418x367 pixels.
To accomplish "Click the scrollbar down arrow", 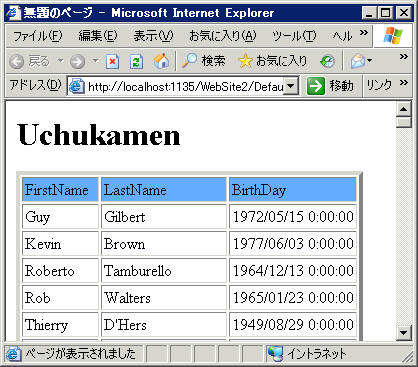I will tap(404, 332).
